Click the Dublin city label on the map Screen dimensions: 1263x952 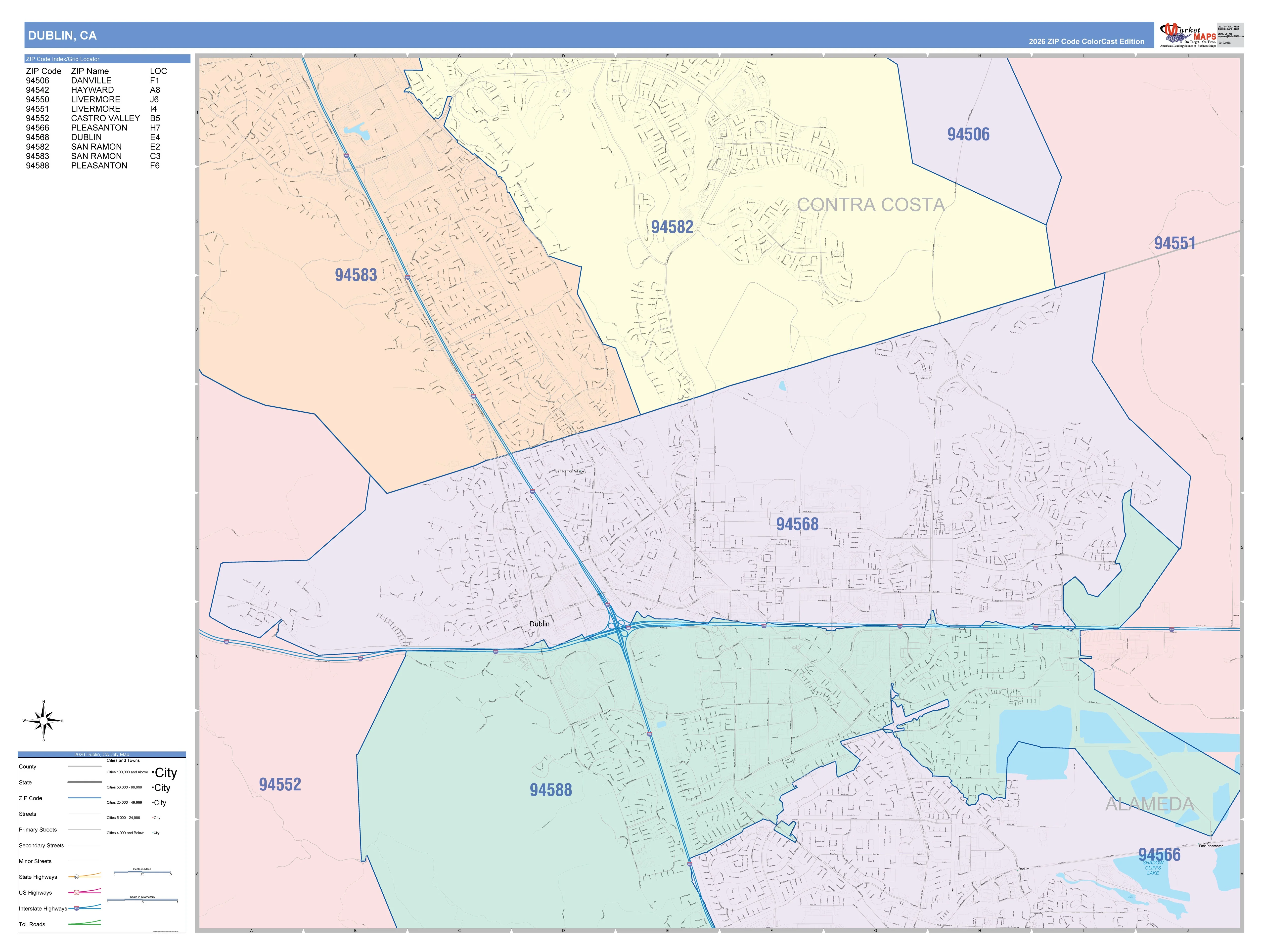coord(540,624)
